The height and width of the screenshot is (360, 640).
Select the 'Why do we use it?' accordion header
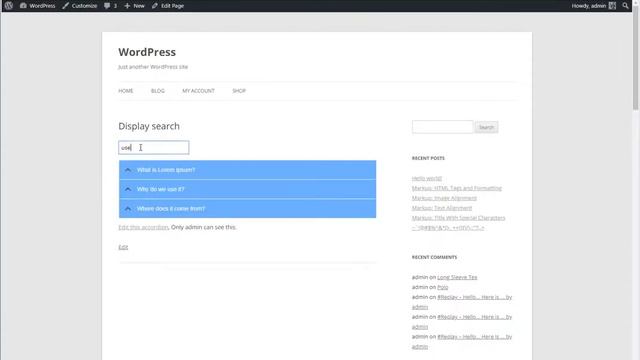coord(247,189)
